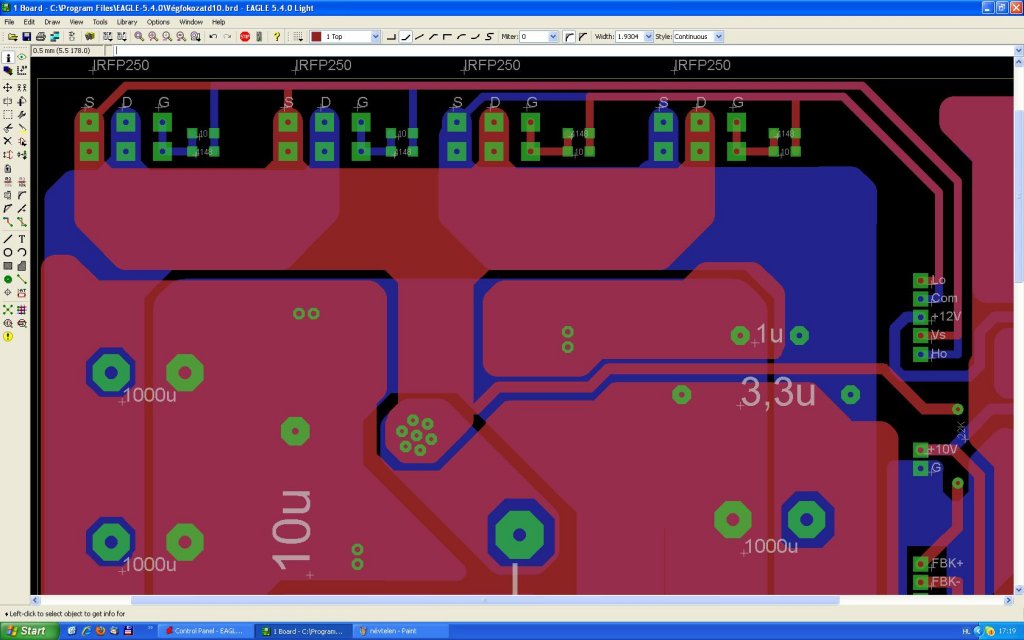
Task: Select the Lock tool
Action: tap(8, 168)
